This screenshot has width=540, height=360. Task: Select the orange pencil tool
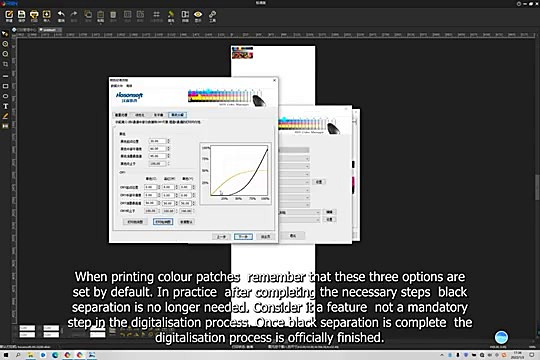coord(5,116)
